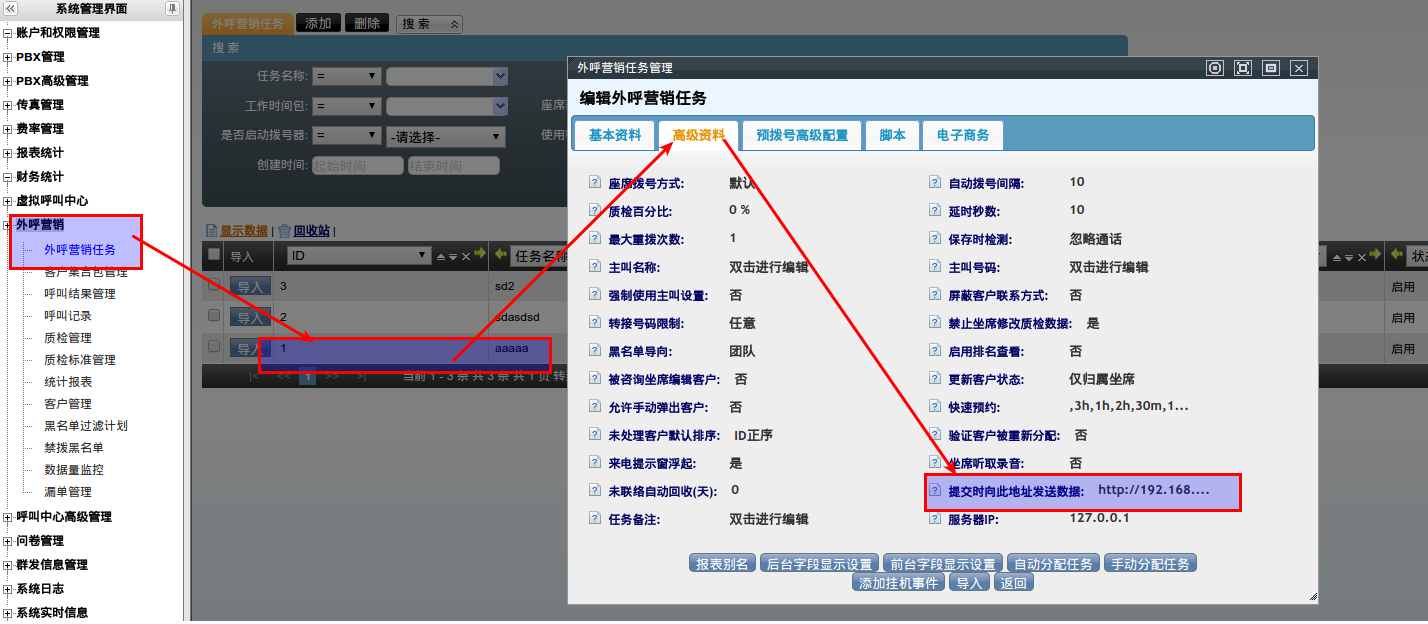Open the -请选择- dropdown for 是否启动拨号器
The width and height of the screenshot is (1428, 624).
pyautogui.click(x=446, y=137)
